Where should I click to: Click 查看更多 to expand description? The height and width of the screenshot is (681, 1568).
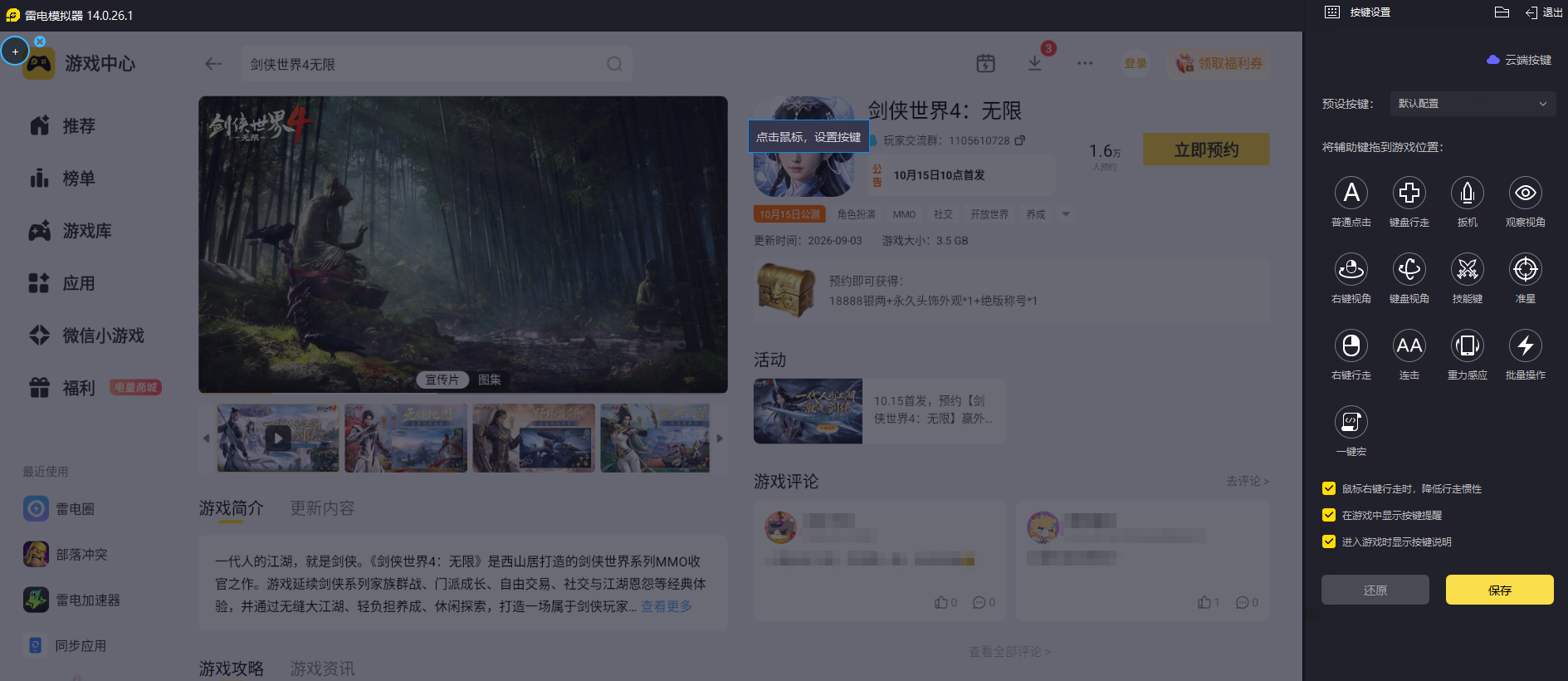tap(667, 606)
